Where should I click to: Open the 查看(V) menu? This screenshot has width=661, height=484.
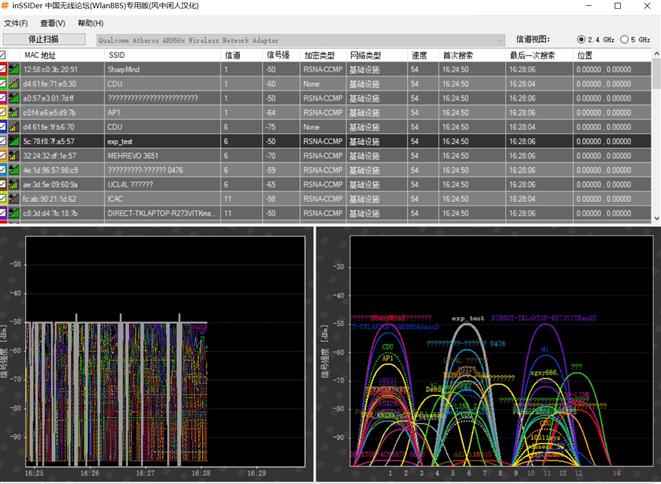[x=53, y=23]
